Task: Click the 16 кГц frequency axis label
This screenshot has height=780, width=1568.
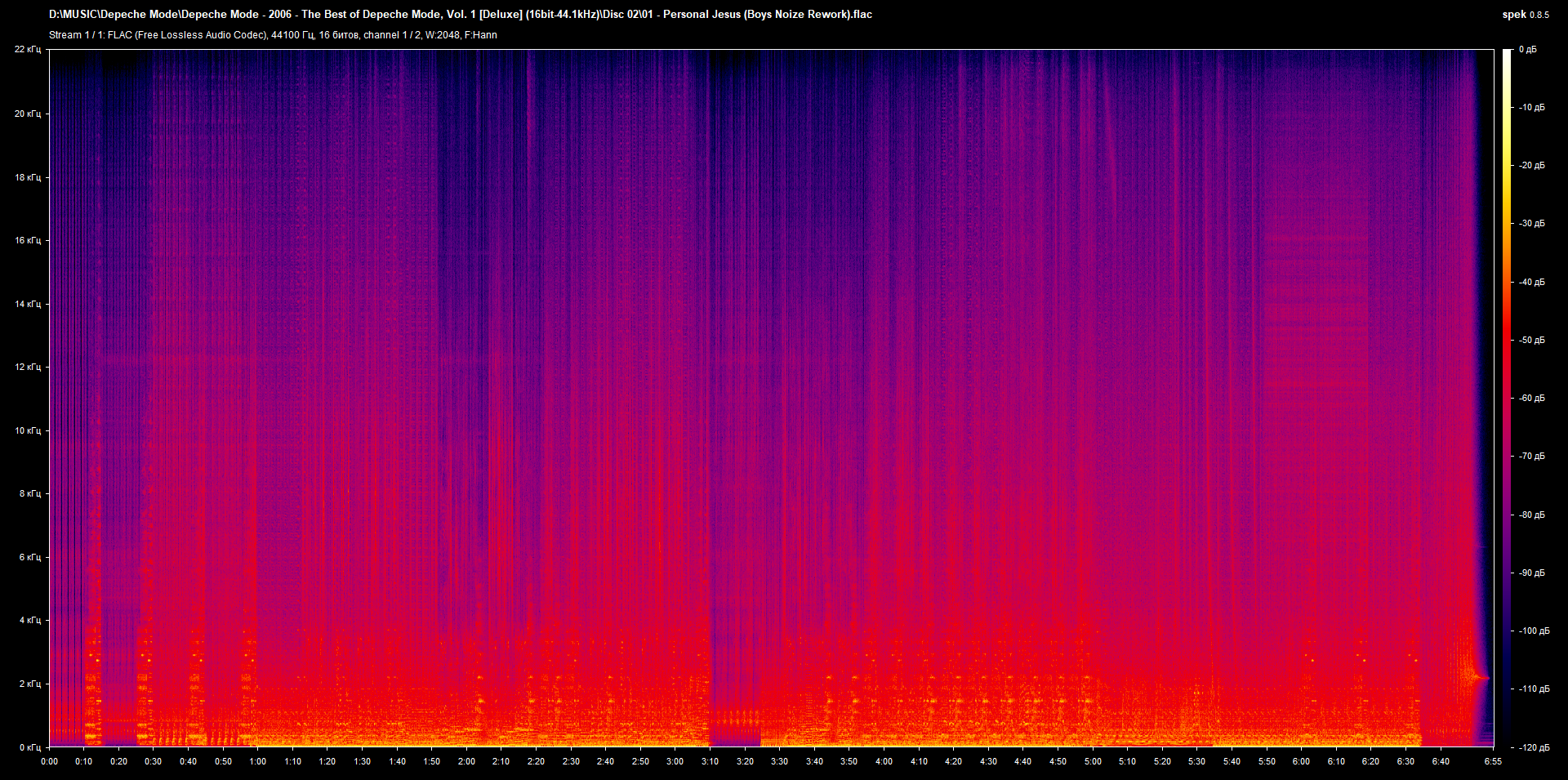Action: (x=28, y=240)
